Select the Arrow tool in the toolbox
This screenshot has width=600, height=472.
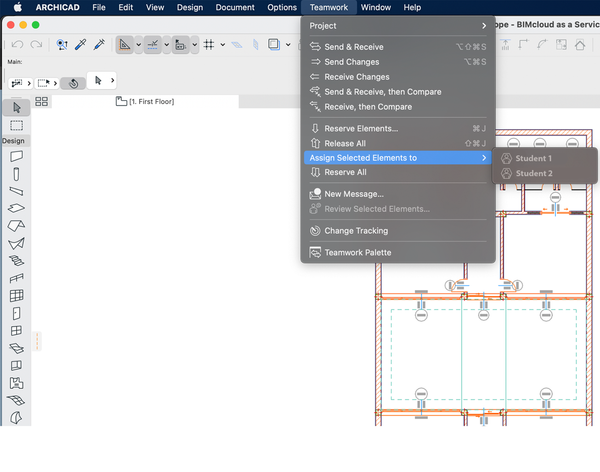pyautogui.click(x=16, y=107)
